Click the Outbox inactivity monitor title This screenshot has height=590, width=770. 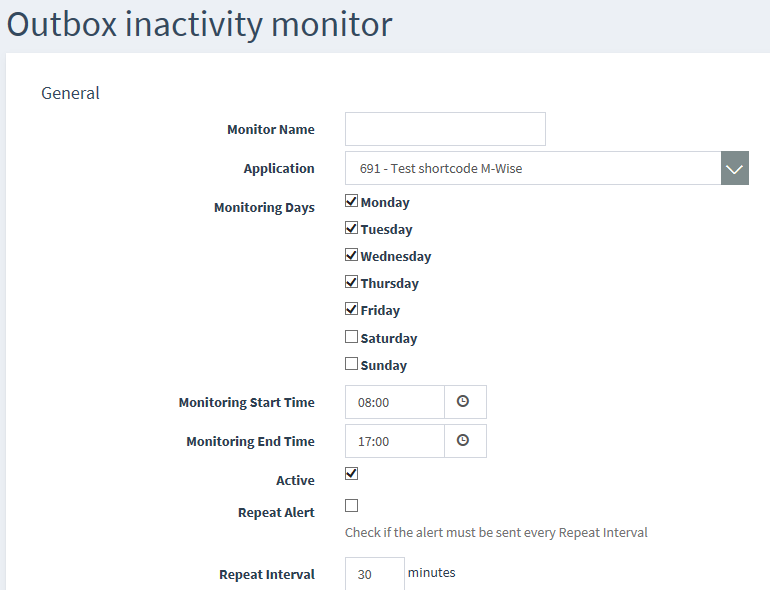click(199, 24)
